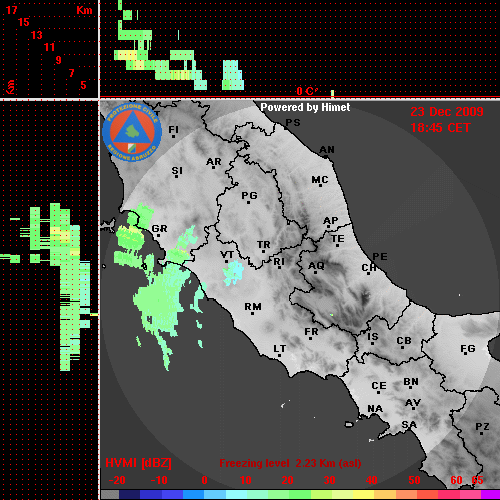Screen dimensions: 500x500
Task: Click the PZ city marker
Action: pyautogui.click(x=482, y=428)
